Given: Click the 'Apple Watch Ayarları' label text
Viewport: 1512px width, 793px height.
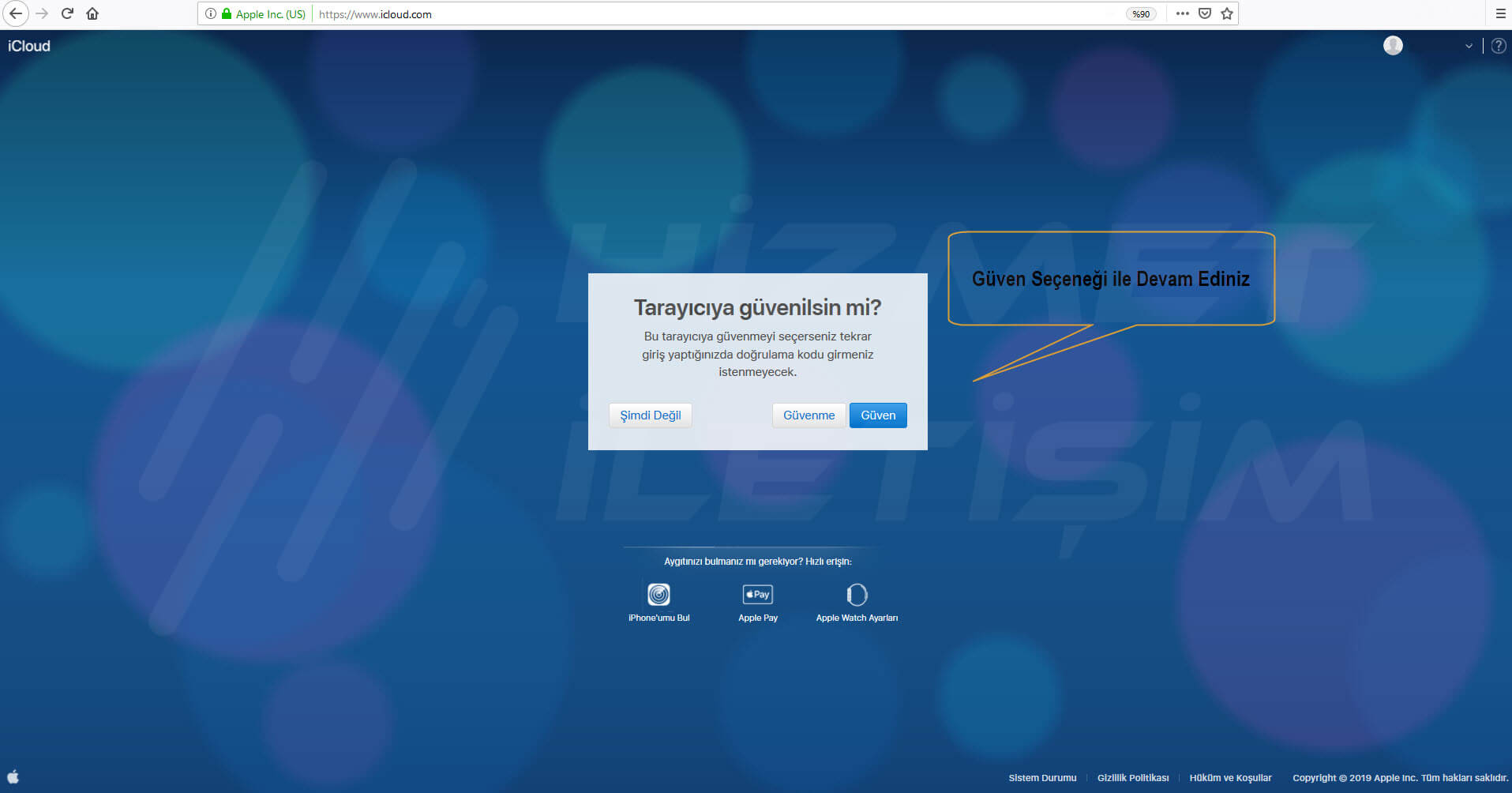Looking at the screenshot, I should pos(857,618).
